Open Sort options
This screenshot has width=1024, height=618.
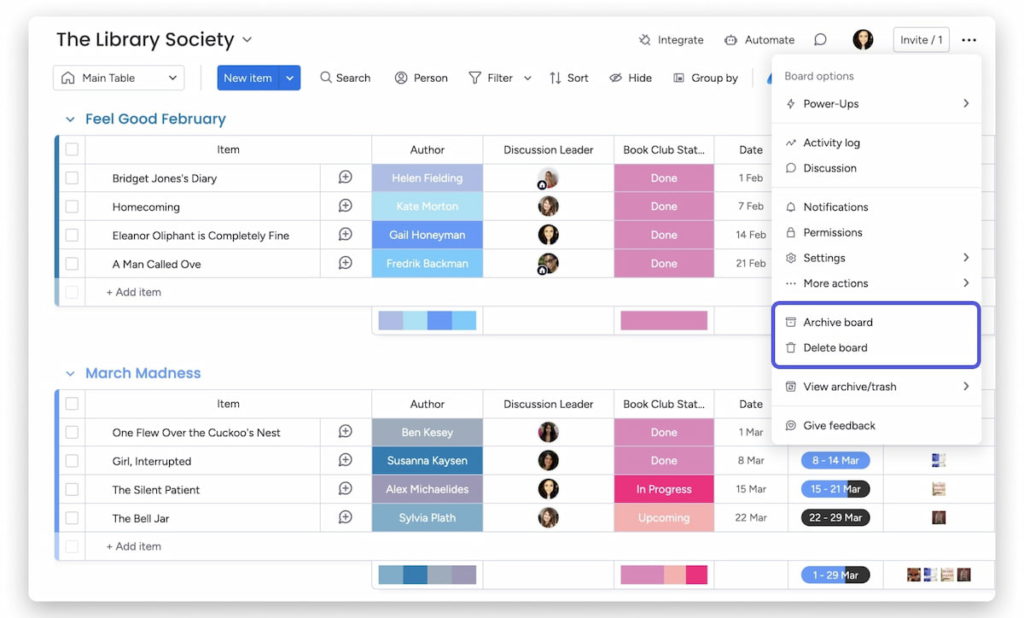[x=568, y=77]
